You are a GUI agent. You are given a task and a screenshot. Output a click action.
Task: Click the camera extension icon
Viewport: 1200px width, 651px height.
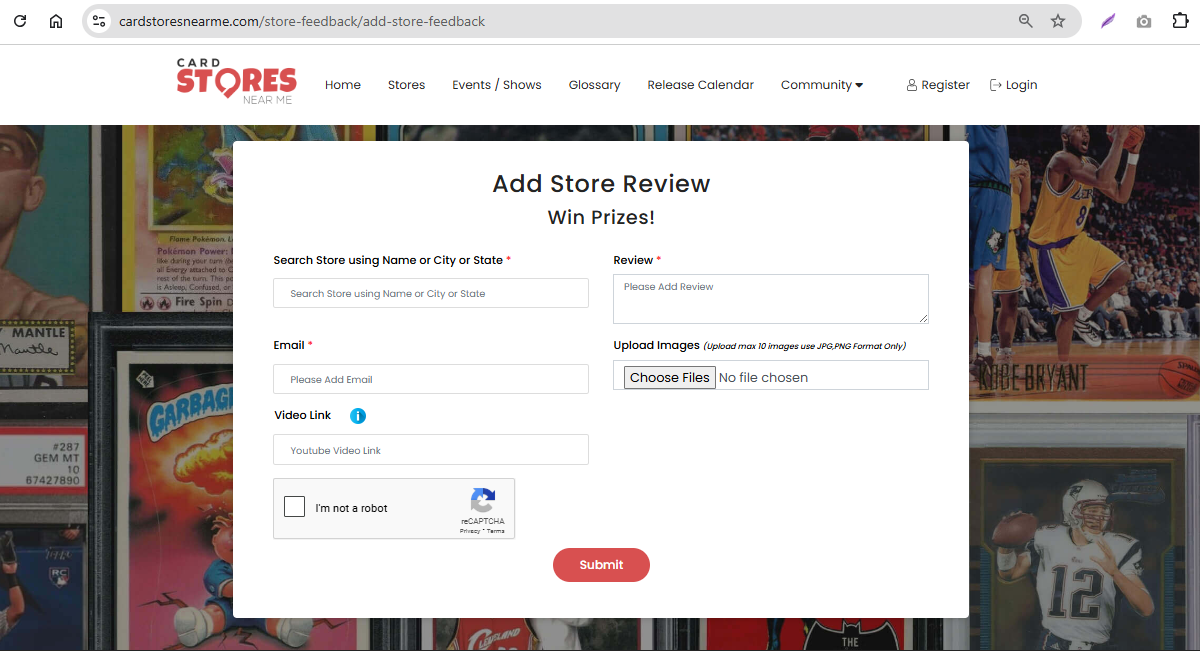[x=1143, y=20]
